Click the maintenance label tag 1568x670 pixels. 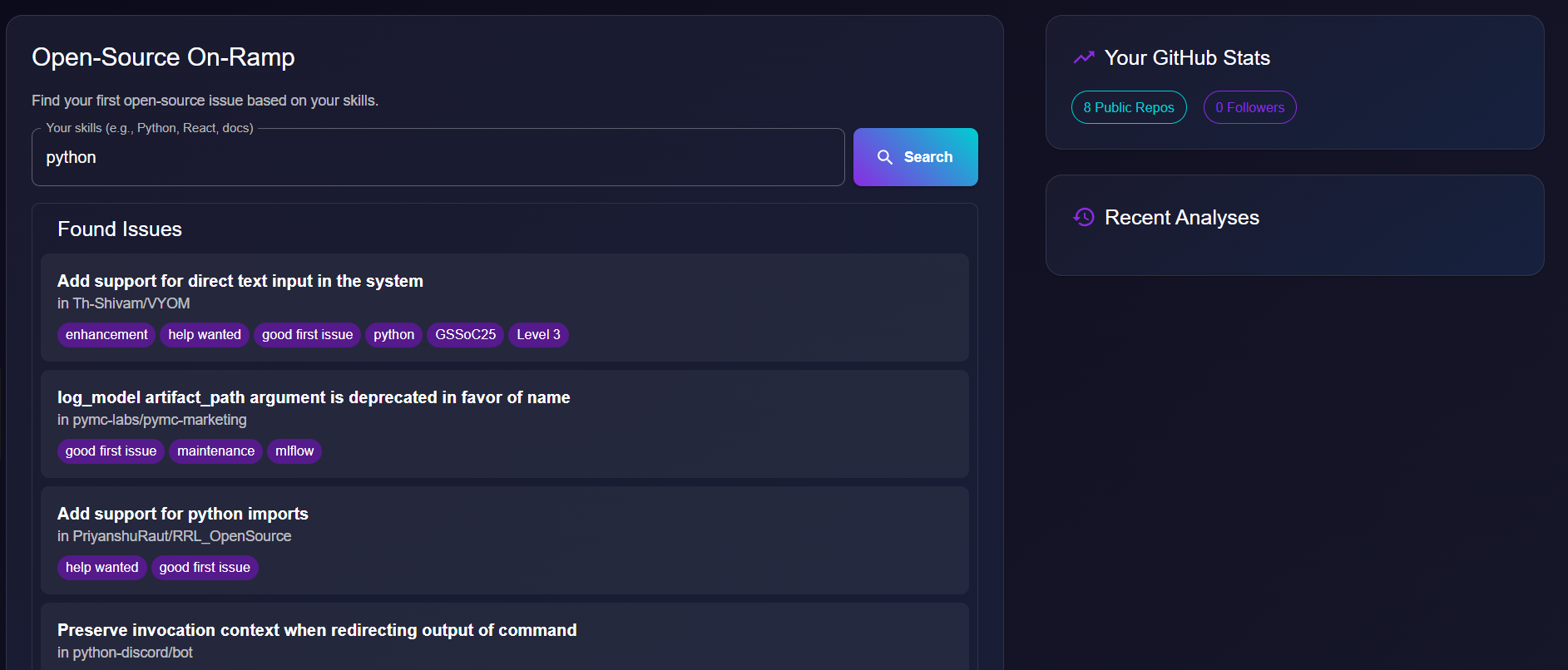click(x=215, y=451)
